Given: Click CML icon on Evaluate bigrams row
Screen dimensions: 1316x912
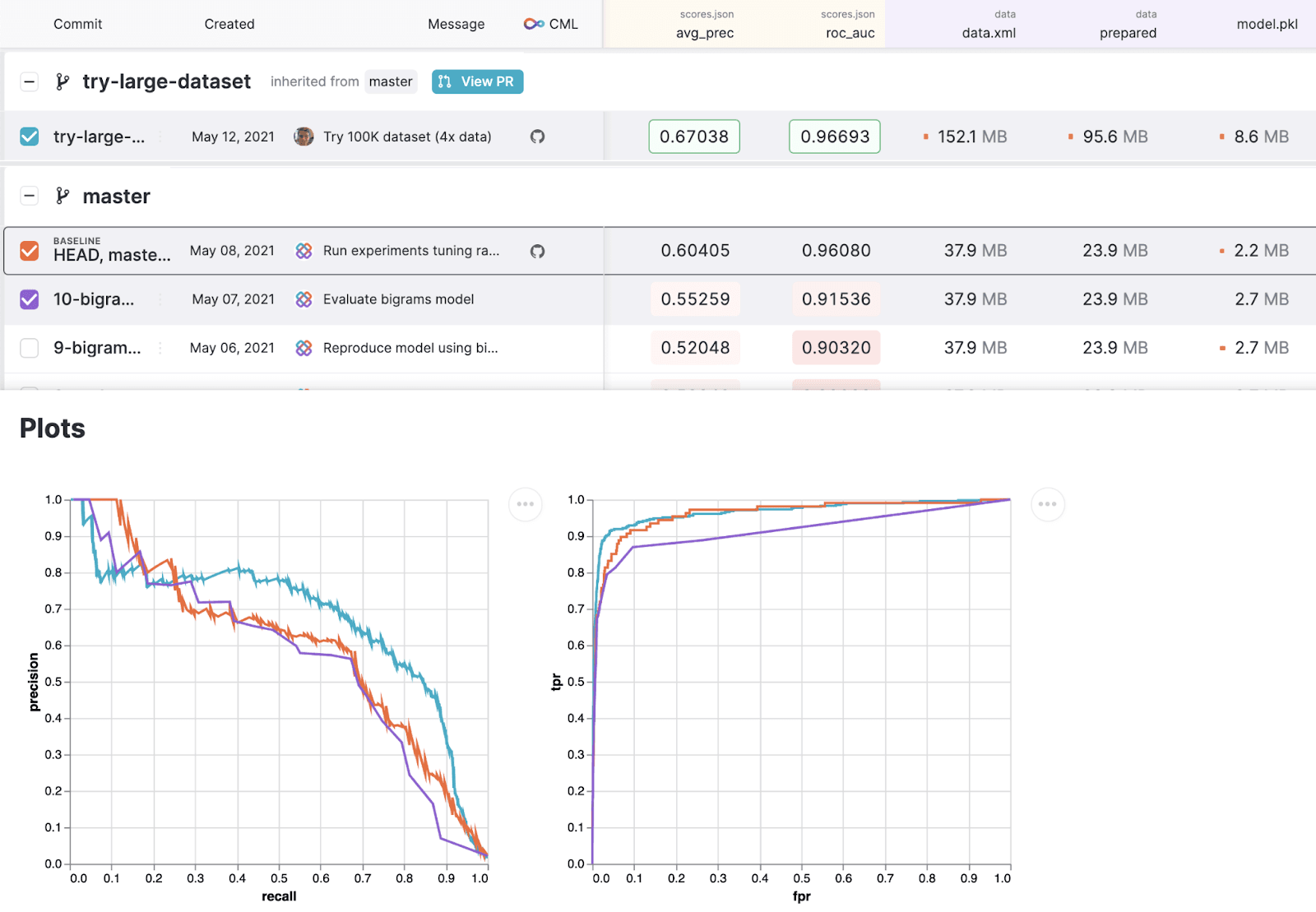Looking at the screenshot, I should pos(304,299).
